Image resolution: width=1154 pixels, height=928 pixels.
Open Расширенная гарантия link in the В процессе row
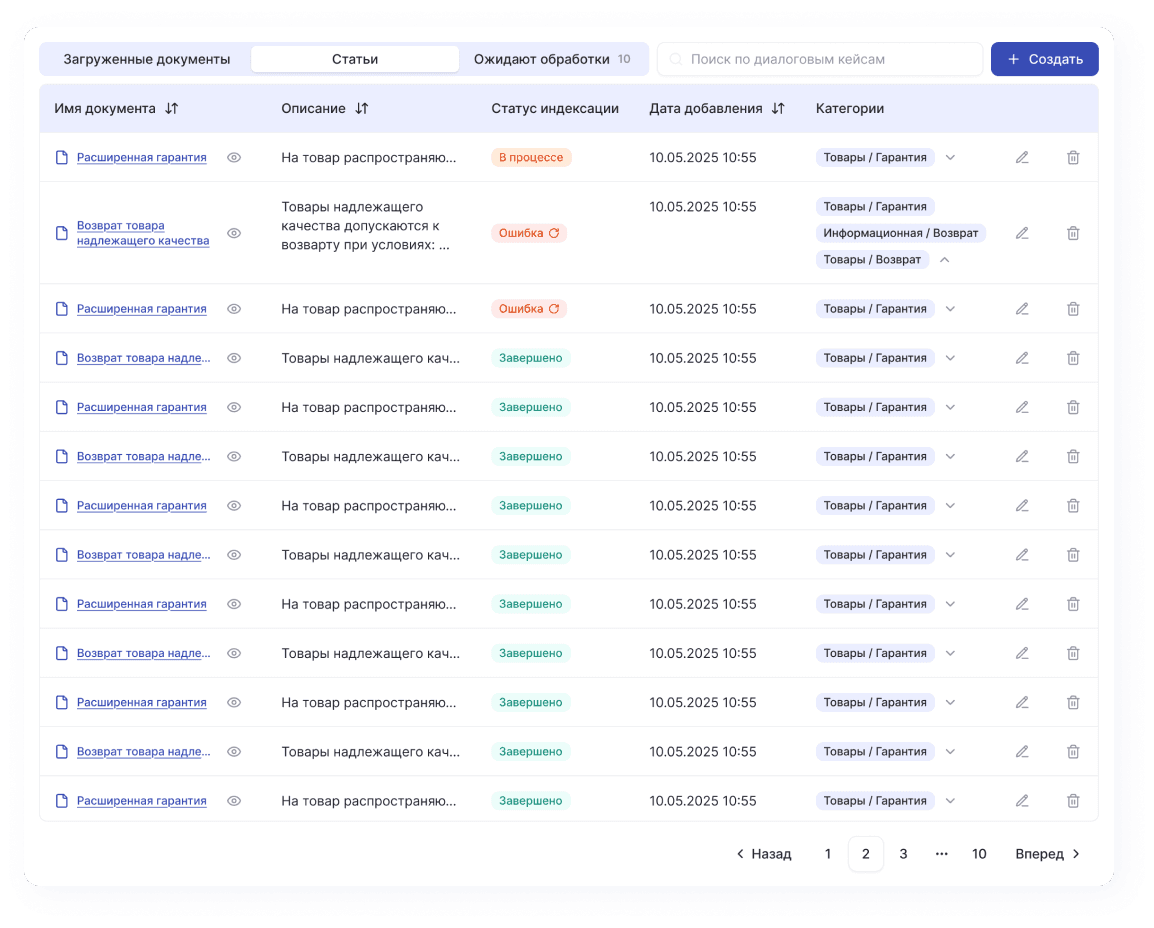(141, 157)
